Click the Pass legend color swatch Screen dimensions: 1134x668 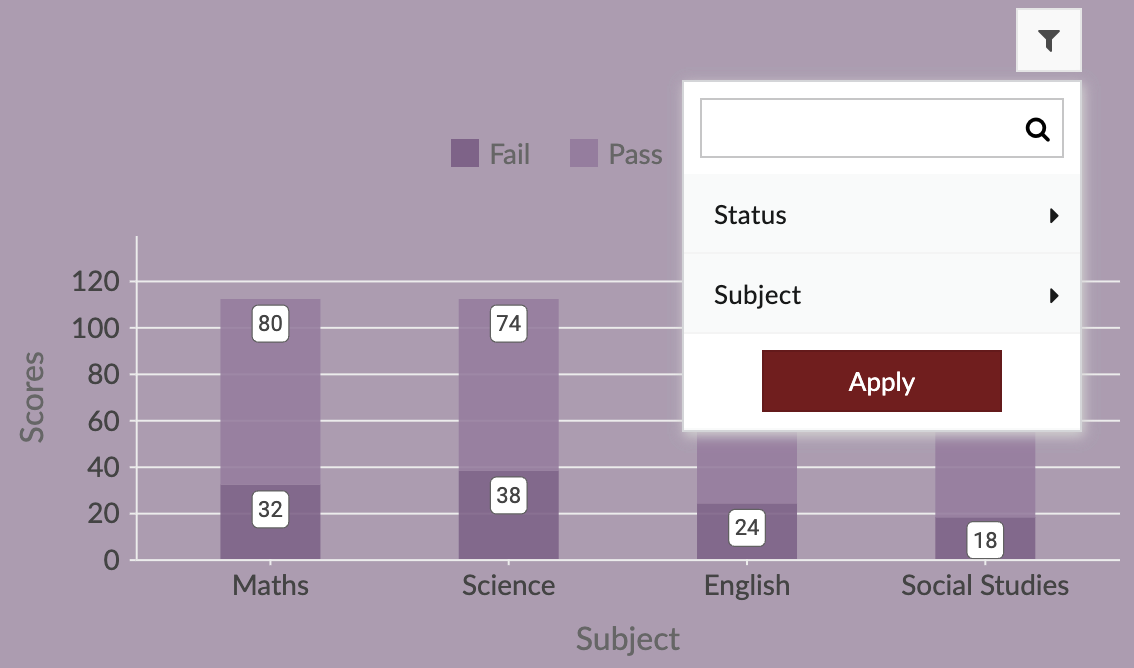584,154
